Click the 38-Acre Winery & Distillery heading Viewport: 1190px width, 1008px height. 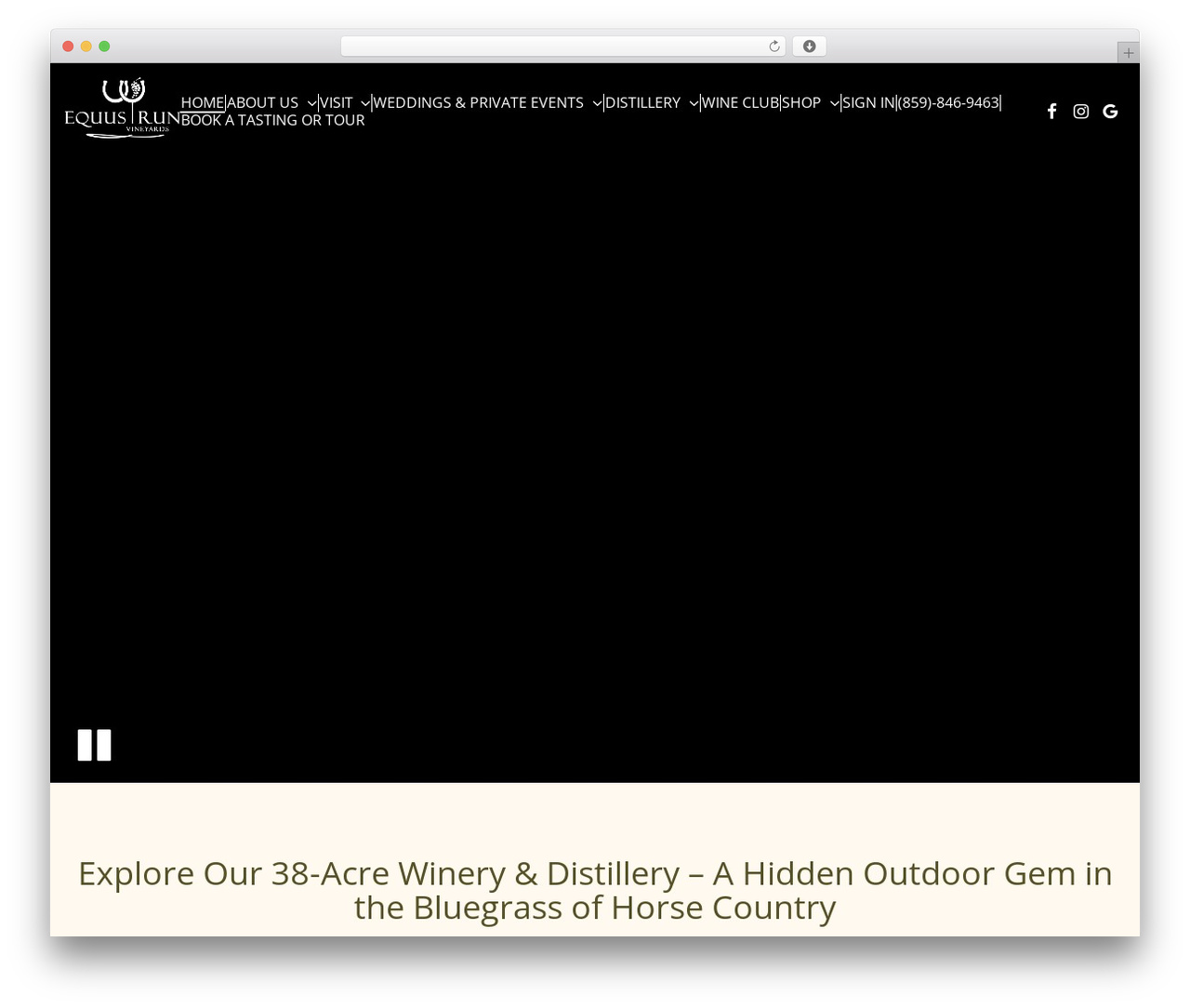pos(595,890)
